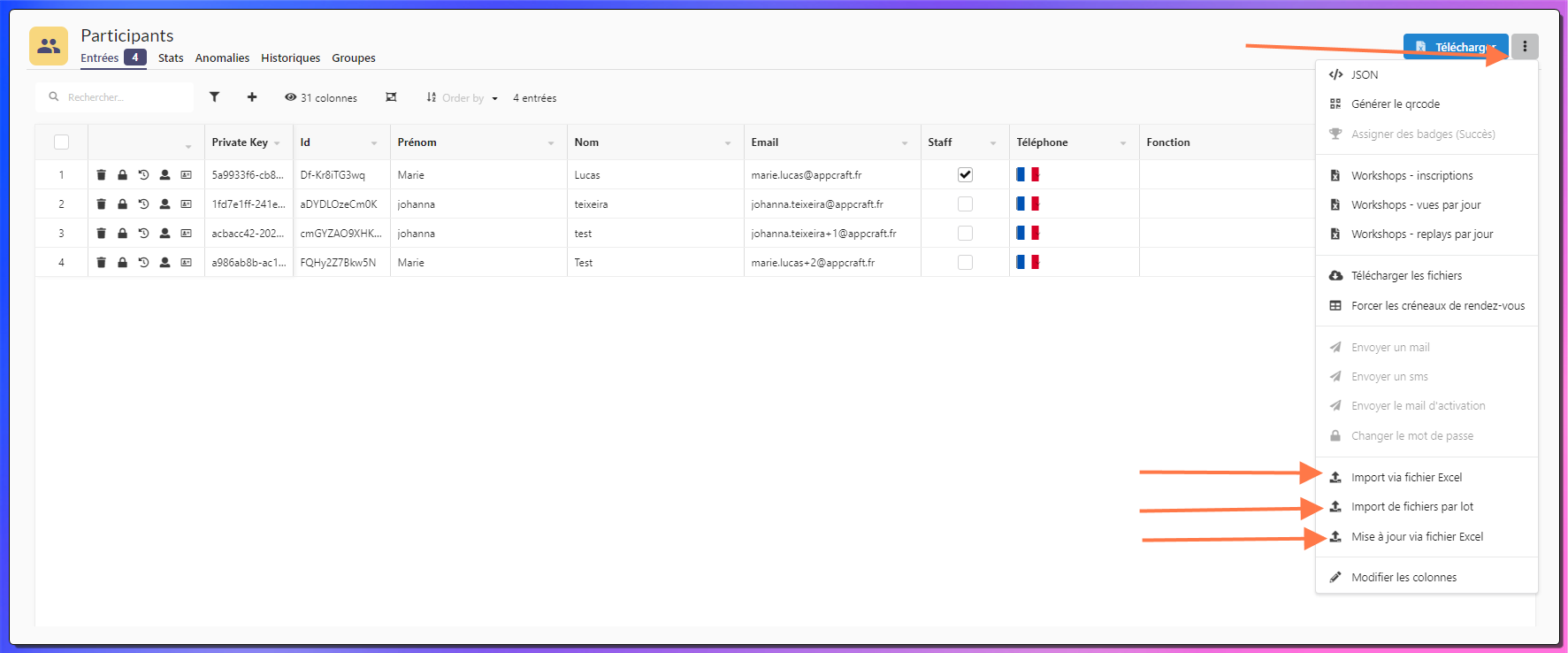This screenshot has height=653, width=1568.
Task: Delete Marie Lucas row with trash icon
Action: [101, 175]
